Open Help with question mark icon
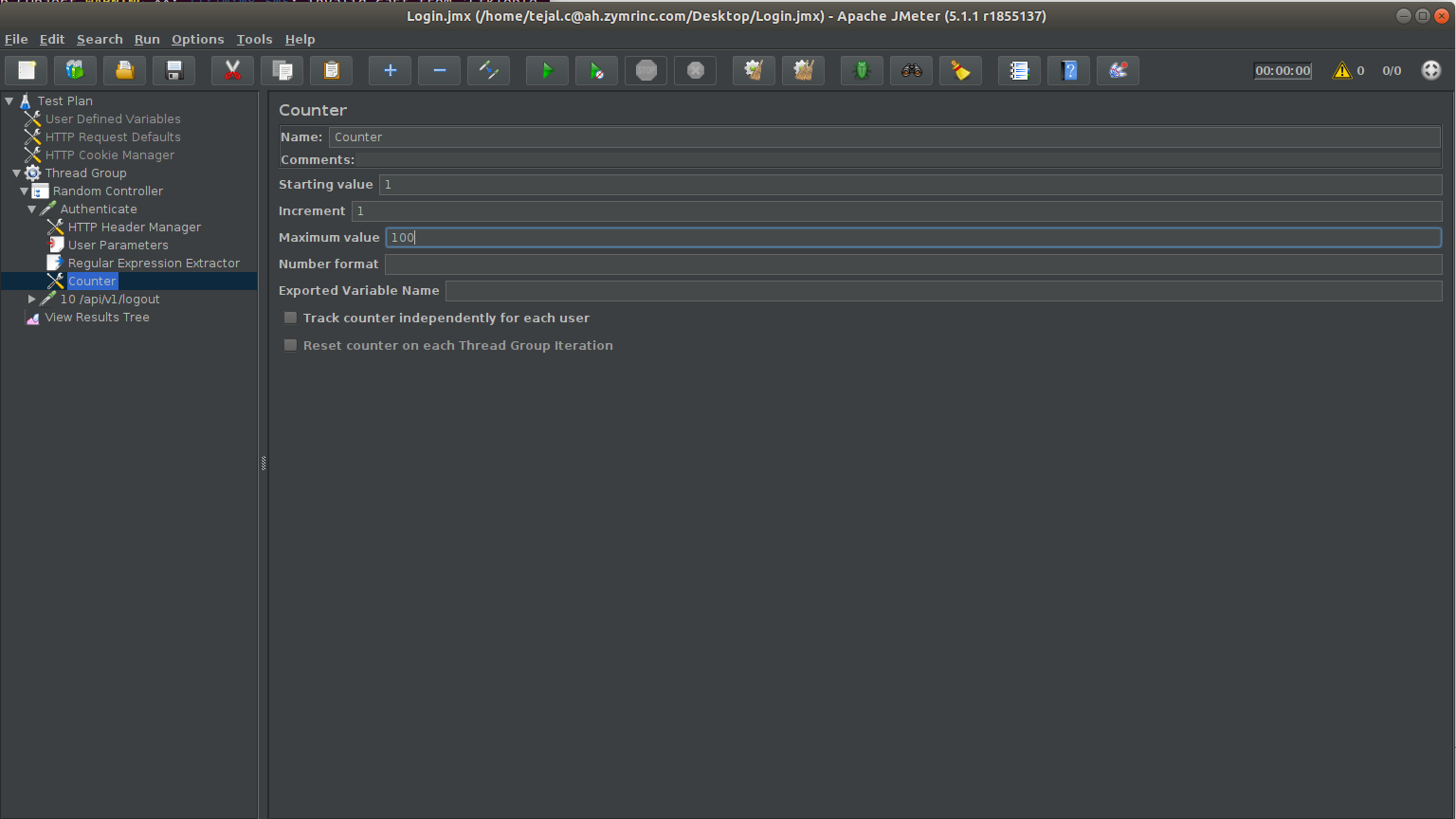1456x819 pixels. [1068, 70]
